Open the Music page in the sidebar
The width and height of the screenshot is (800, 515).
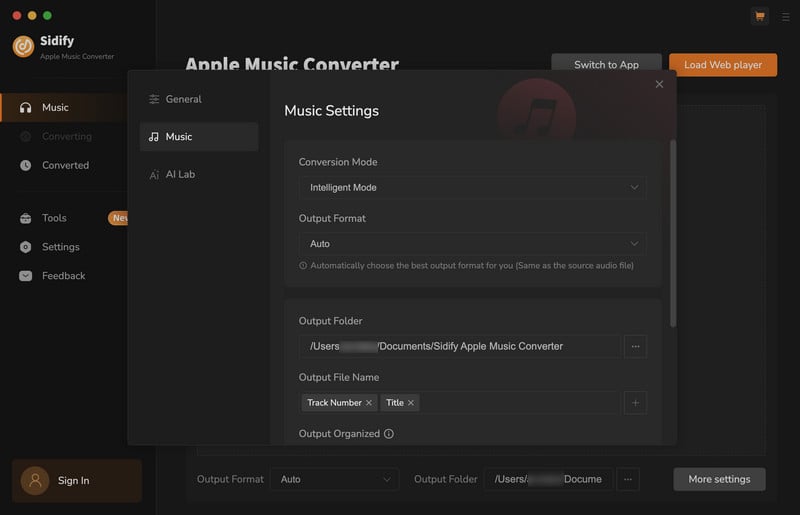coord(64,107)
